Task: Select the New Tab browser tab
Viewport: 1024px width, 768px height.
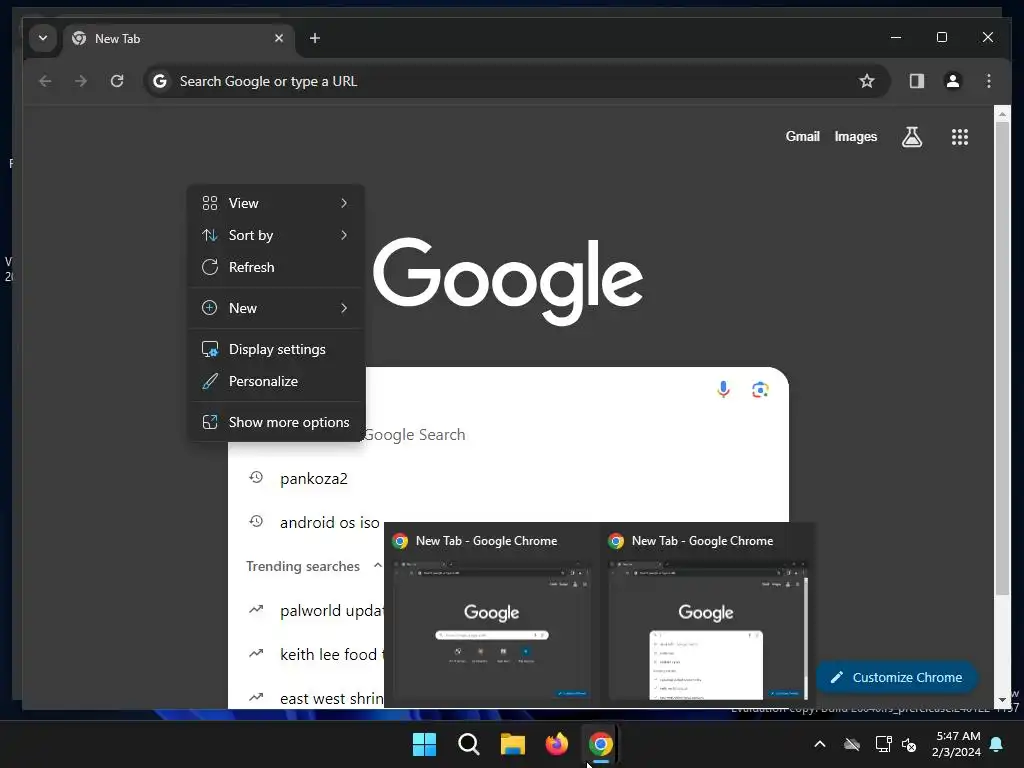Action: pos(178,39)
